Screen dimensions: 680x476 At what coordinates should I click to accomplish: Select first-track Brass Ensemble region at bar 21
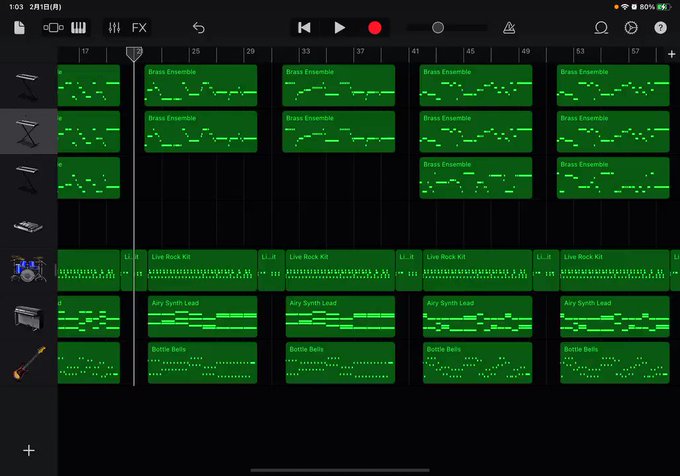pyautogui.click(x=201, y=85)
